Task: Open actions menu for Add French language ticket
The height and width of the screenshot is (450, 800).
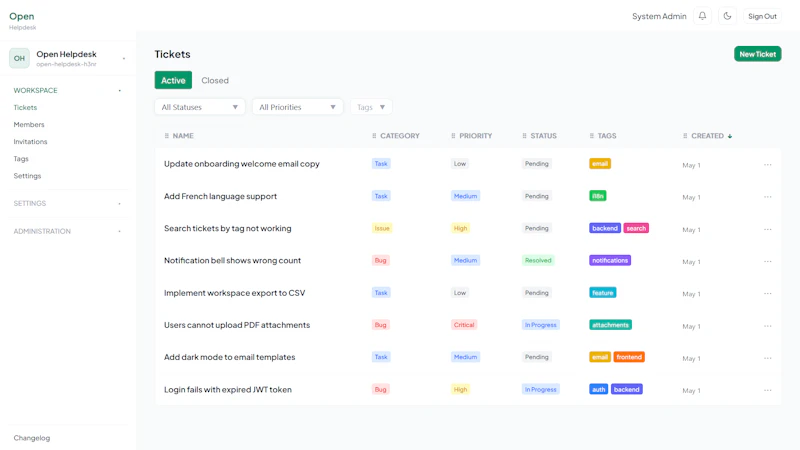Action: click(x=768, y=197)
